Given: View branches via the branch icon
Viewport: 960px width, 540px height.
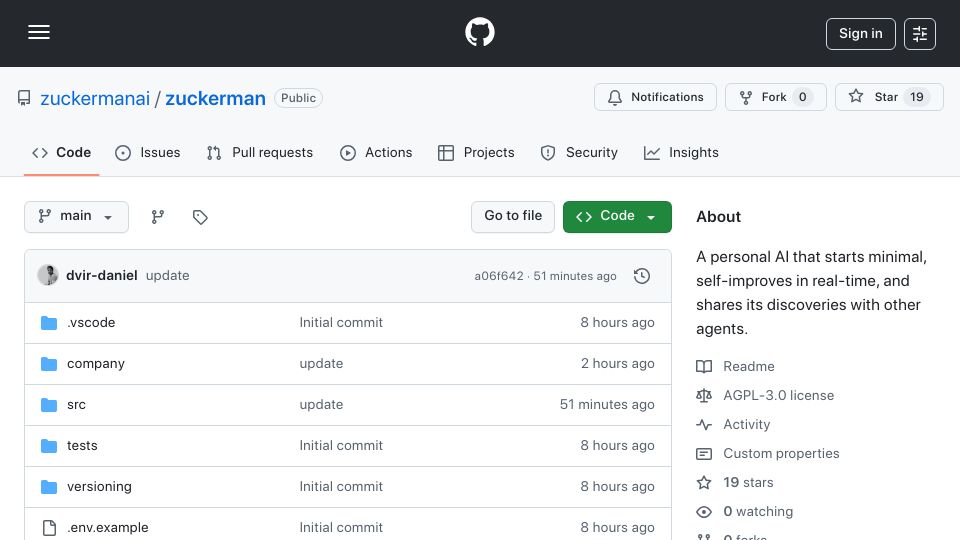Looking at the screenshot, I should 158,217.
